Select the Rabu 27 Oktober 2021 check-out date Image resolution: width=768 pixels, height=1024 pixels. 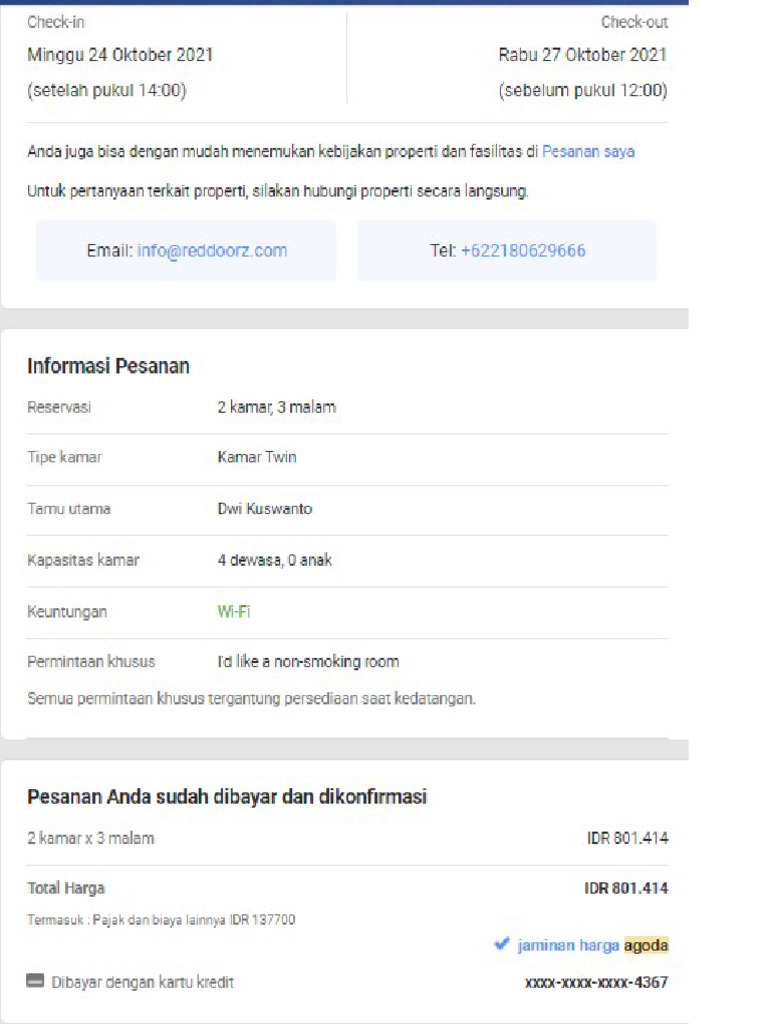[583, 55]
